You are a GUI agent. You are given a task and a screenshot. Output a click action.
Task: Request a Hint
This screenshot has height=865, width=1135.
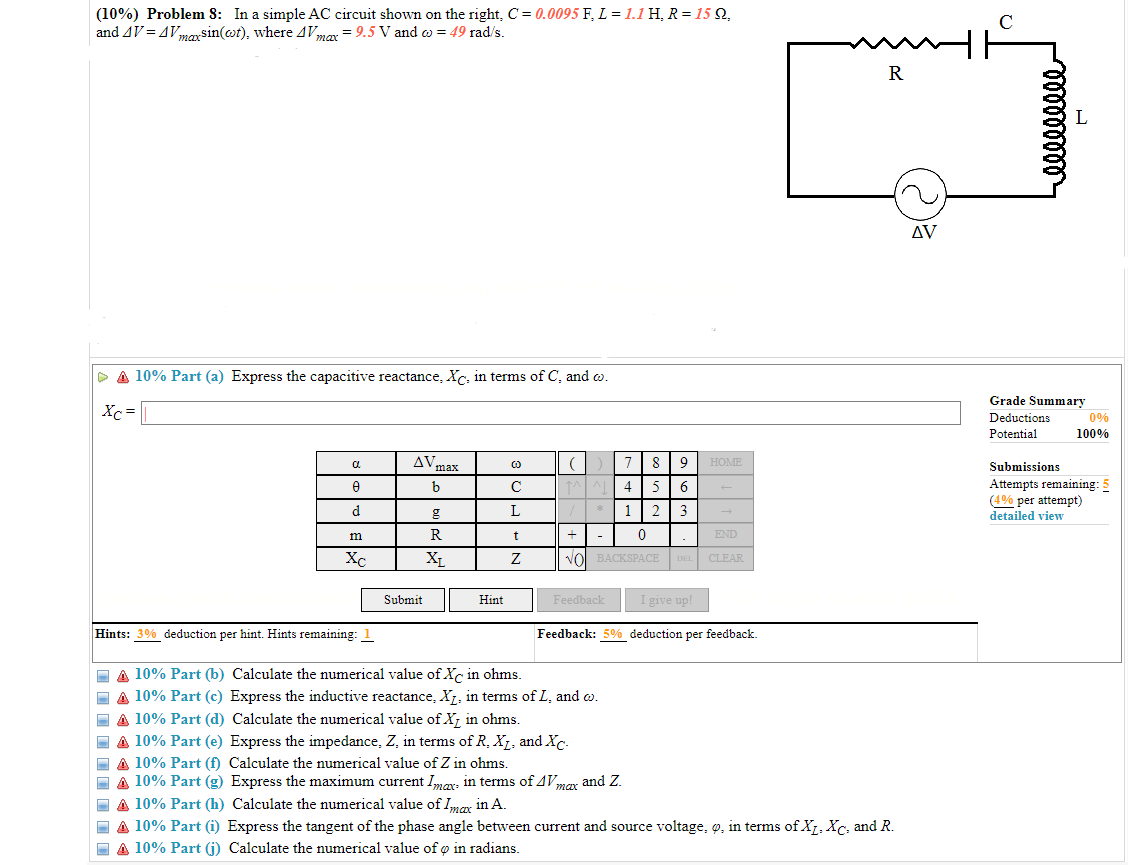[x=491, y=600]
